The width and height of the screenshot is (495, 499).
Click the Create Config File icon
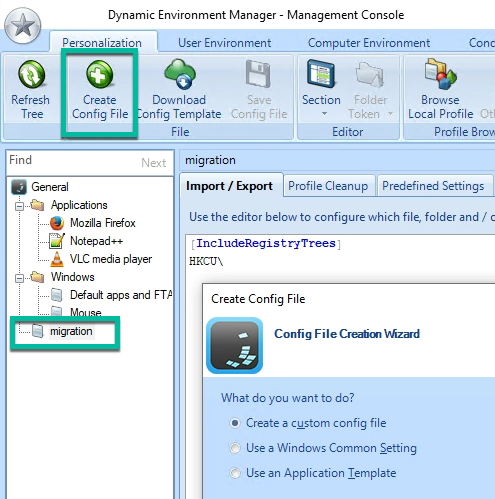99,75
